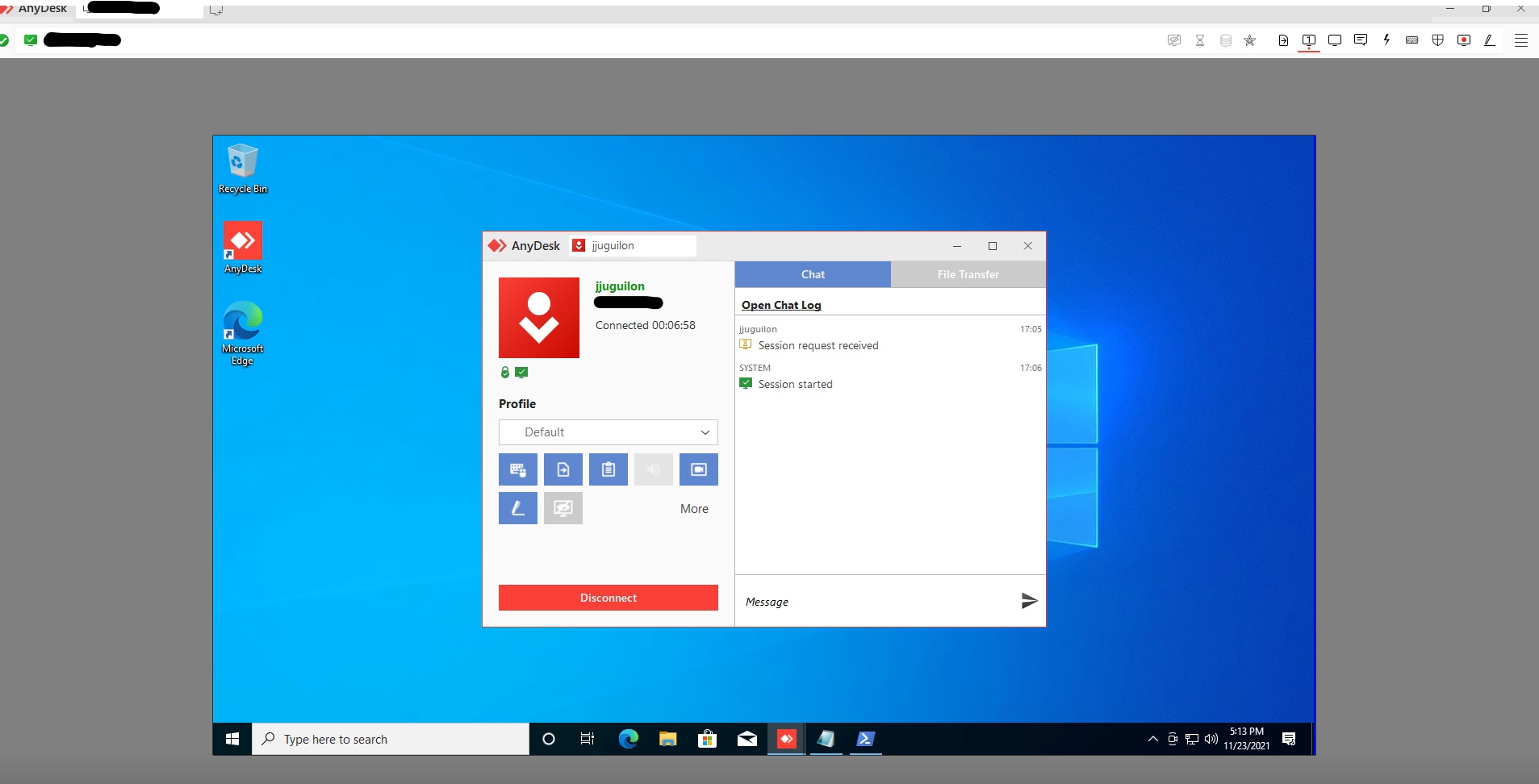The width and height of the screenshot is (1539, 784).
Task: Click the hourglass icon in top toolbar
Action: point(1200,40)
